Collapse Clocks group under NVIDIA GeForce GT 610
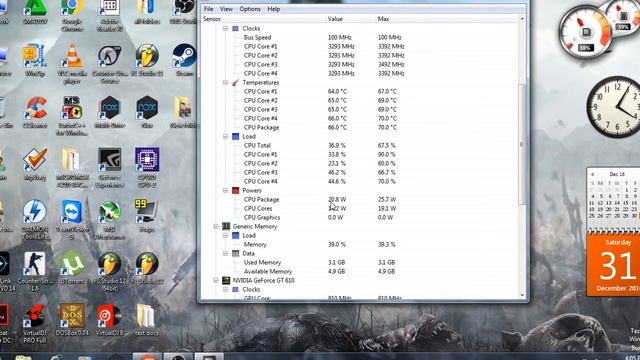 pyautogui.click(x=225, y=289)
